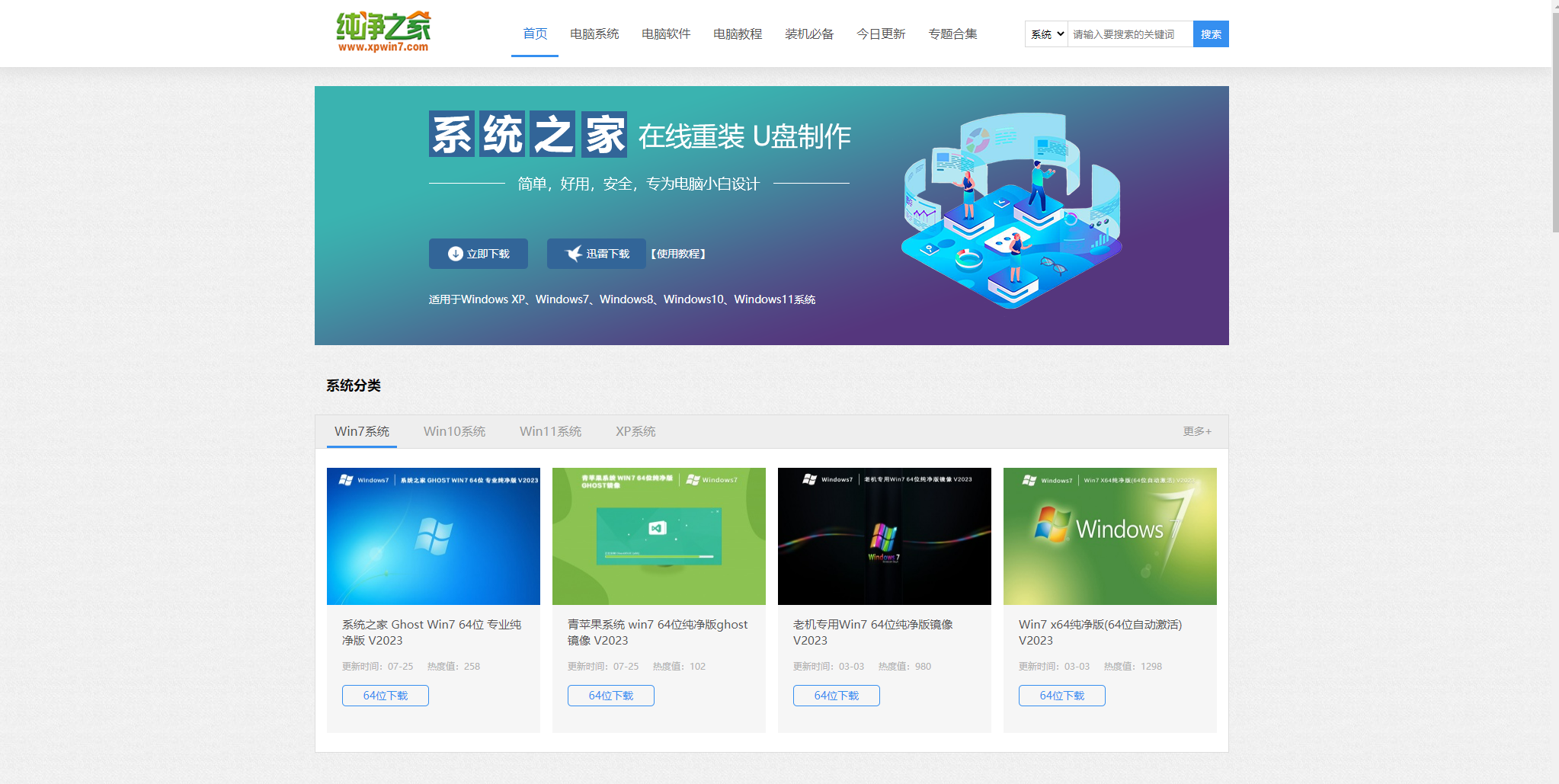Click the 热度值: 1298 text

[1133, 667]
